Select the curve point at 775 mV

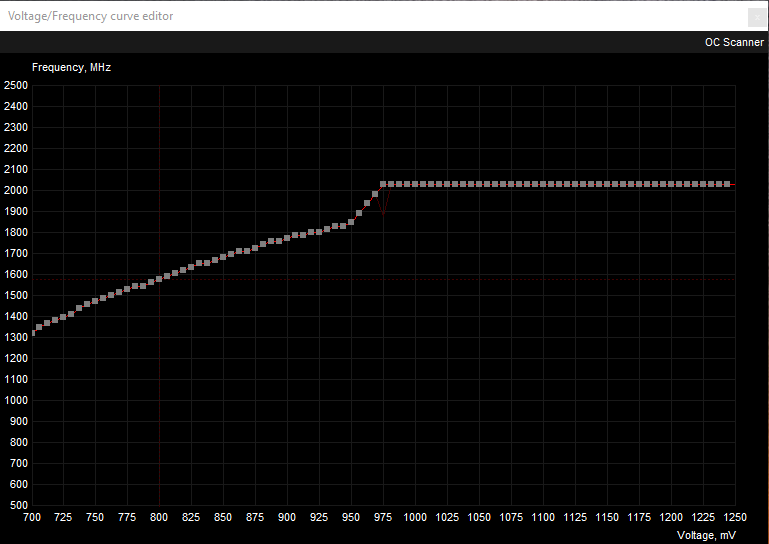click(x=127, y=289)
